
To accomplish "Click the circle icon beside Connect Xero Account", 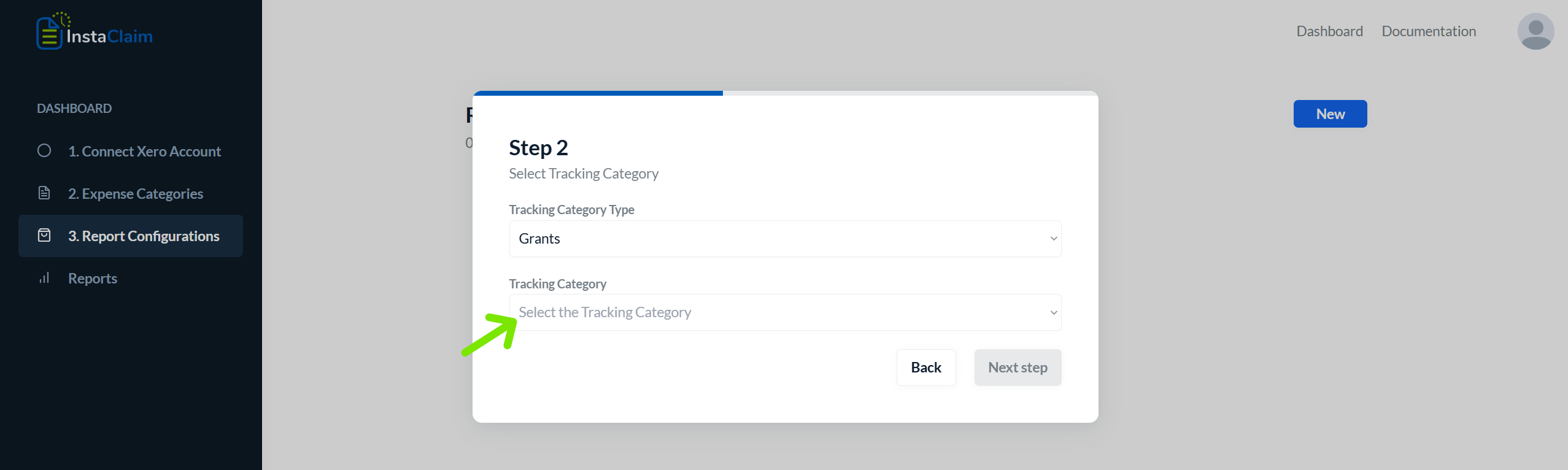I will click(x=44, y=150).
